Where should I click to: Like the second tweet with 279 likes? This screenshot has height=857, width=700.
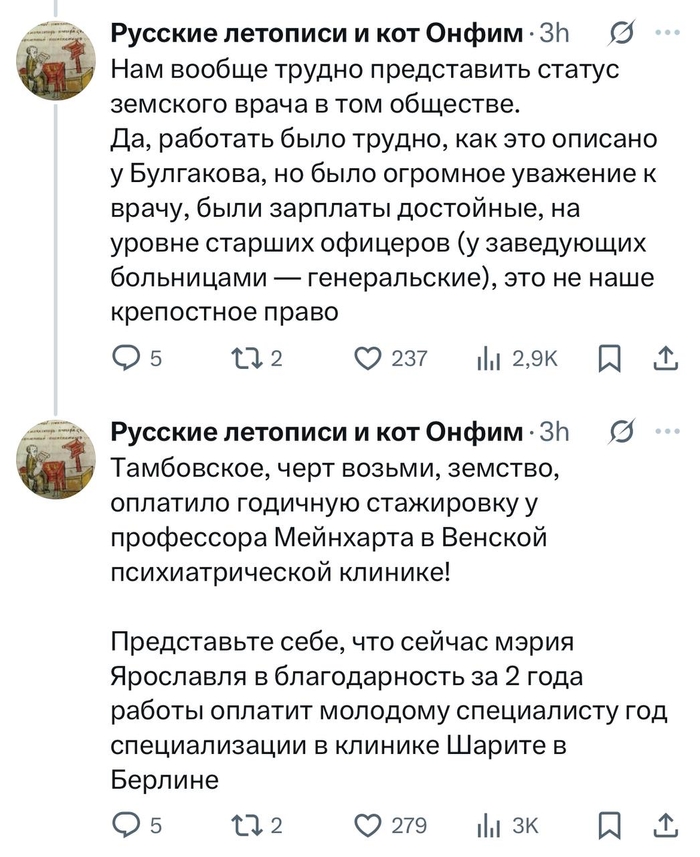(371, 824)
